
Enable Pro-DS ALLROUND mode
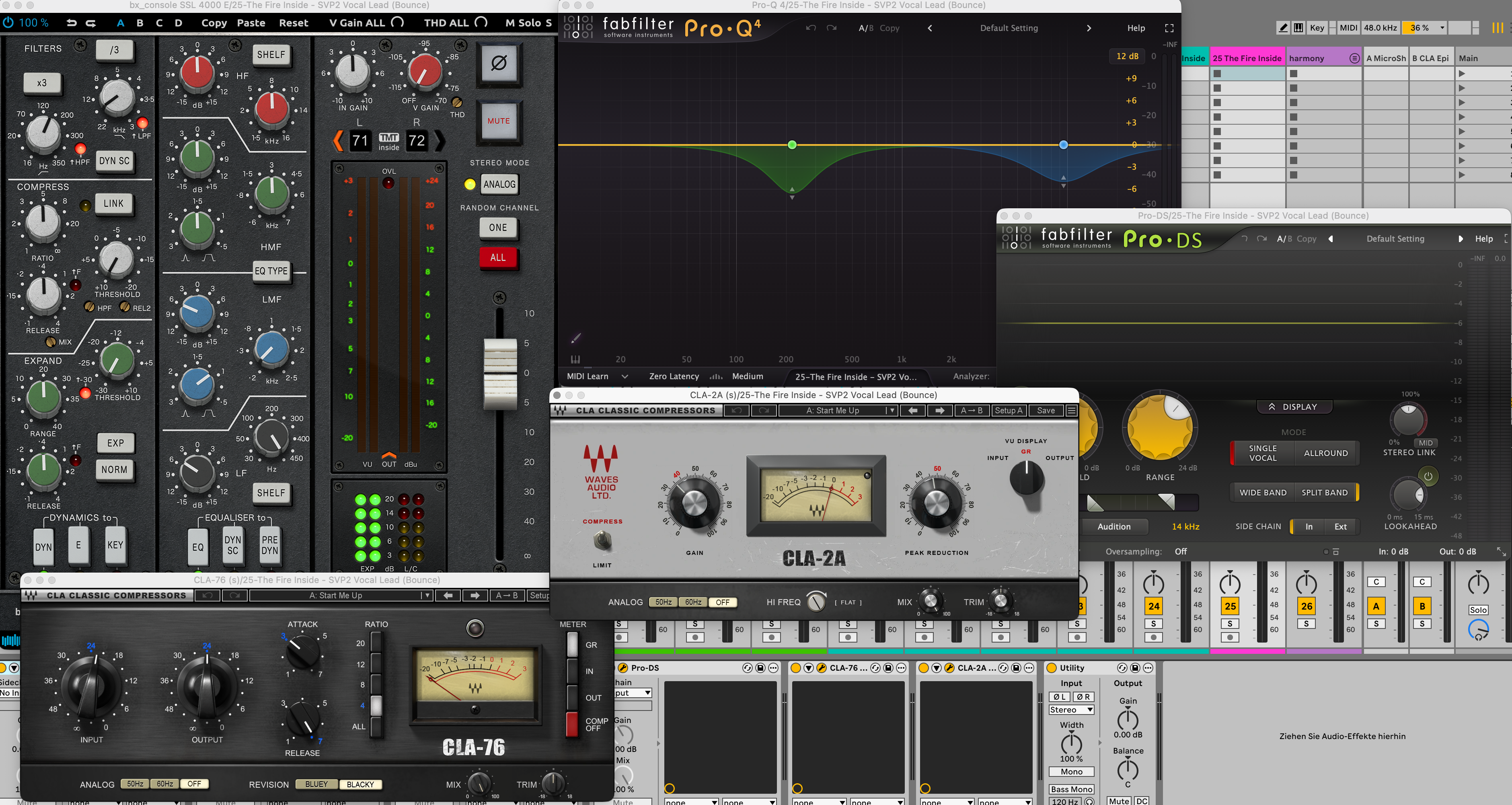click(1325, 453)
